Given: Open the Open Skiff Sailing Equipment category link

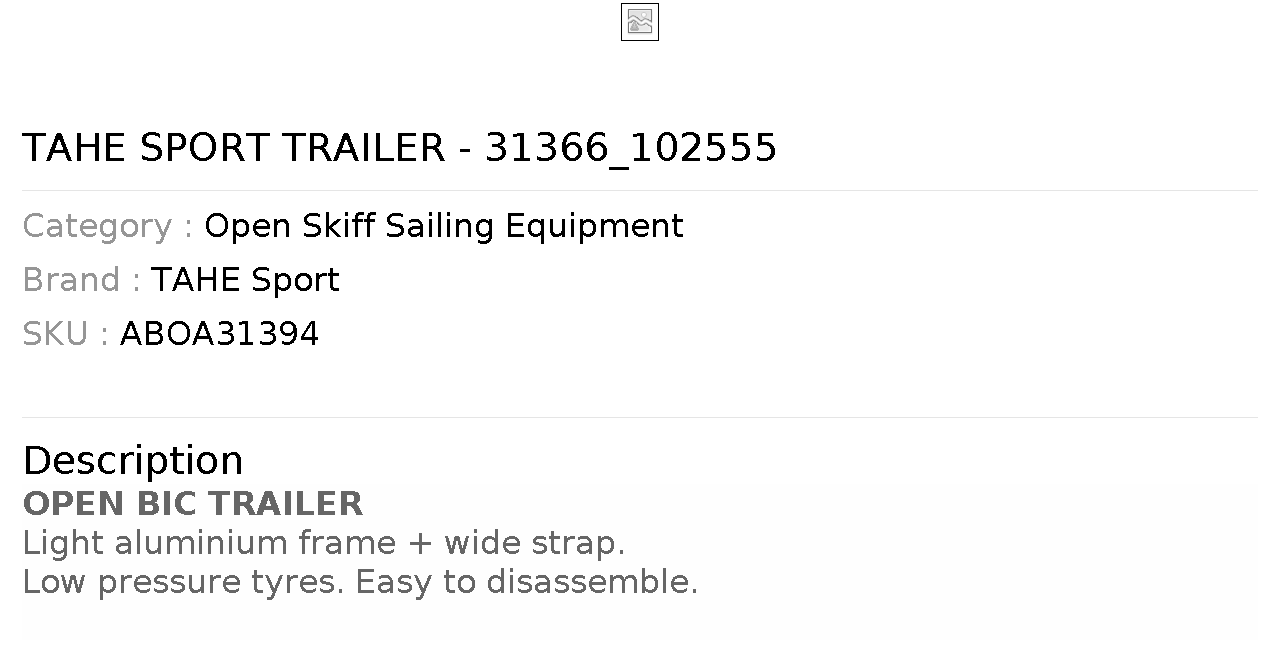Looking at the screenshot, I should 444,226.
